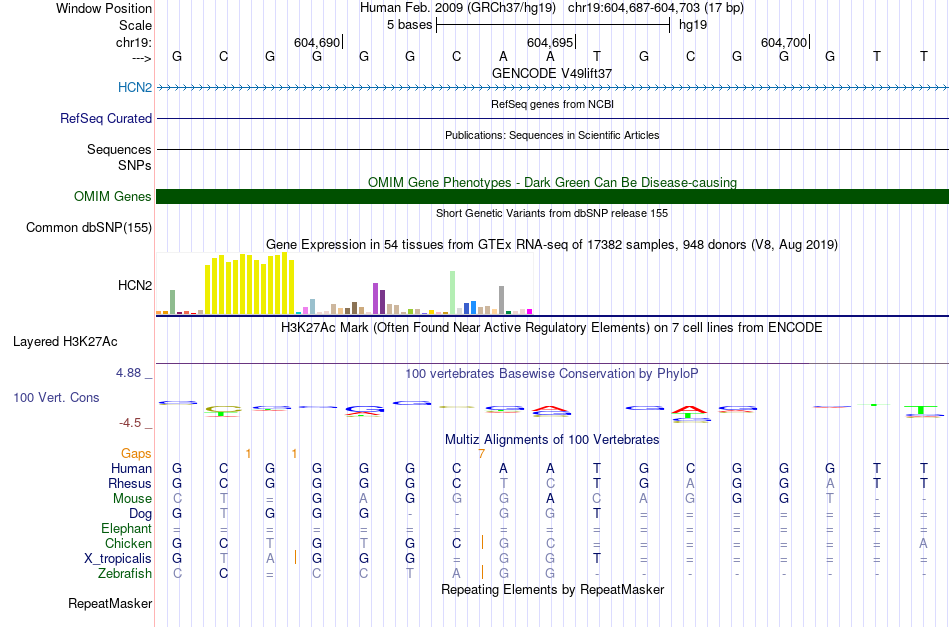Click the 604,690 ruler coordinate
The height and width of the screenshot is (627, 950).
(317, 42)
